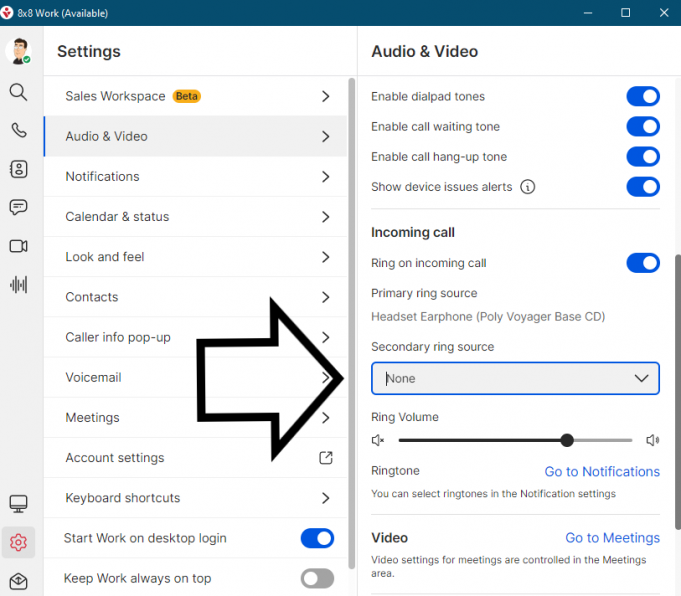The image size is (681, 596).
Task: Select Look and feel settings
Action: point(105,257)
